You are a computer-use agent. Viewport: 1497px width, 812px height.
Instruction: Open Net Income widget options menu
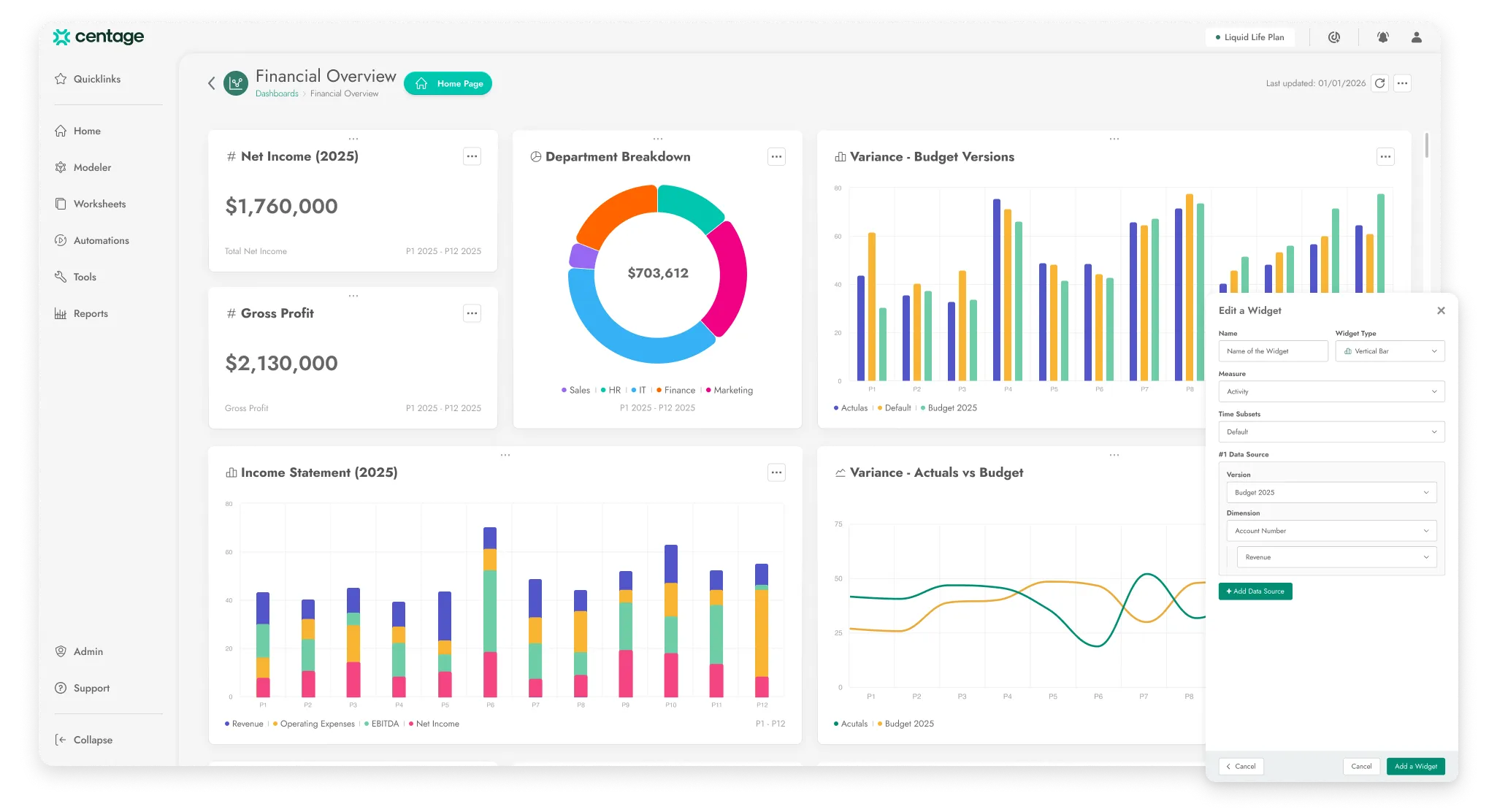[x=472, y=156]
